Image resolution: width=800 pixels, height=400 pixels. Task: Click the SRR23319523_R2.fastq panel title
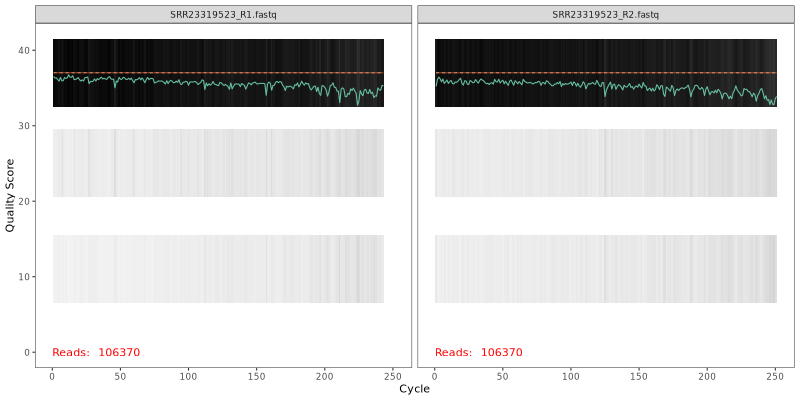(606, 15)
